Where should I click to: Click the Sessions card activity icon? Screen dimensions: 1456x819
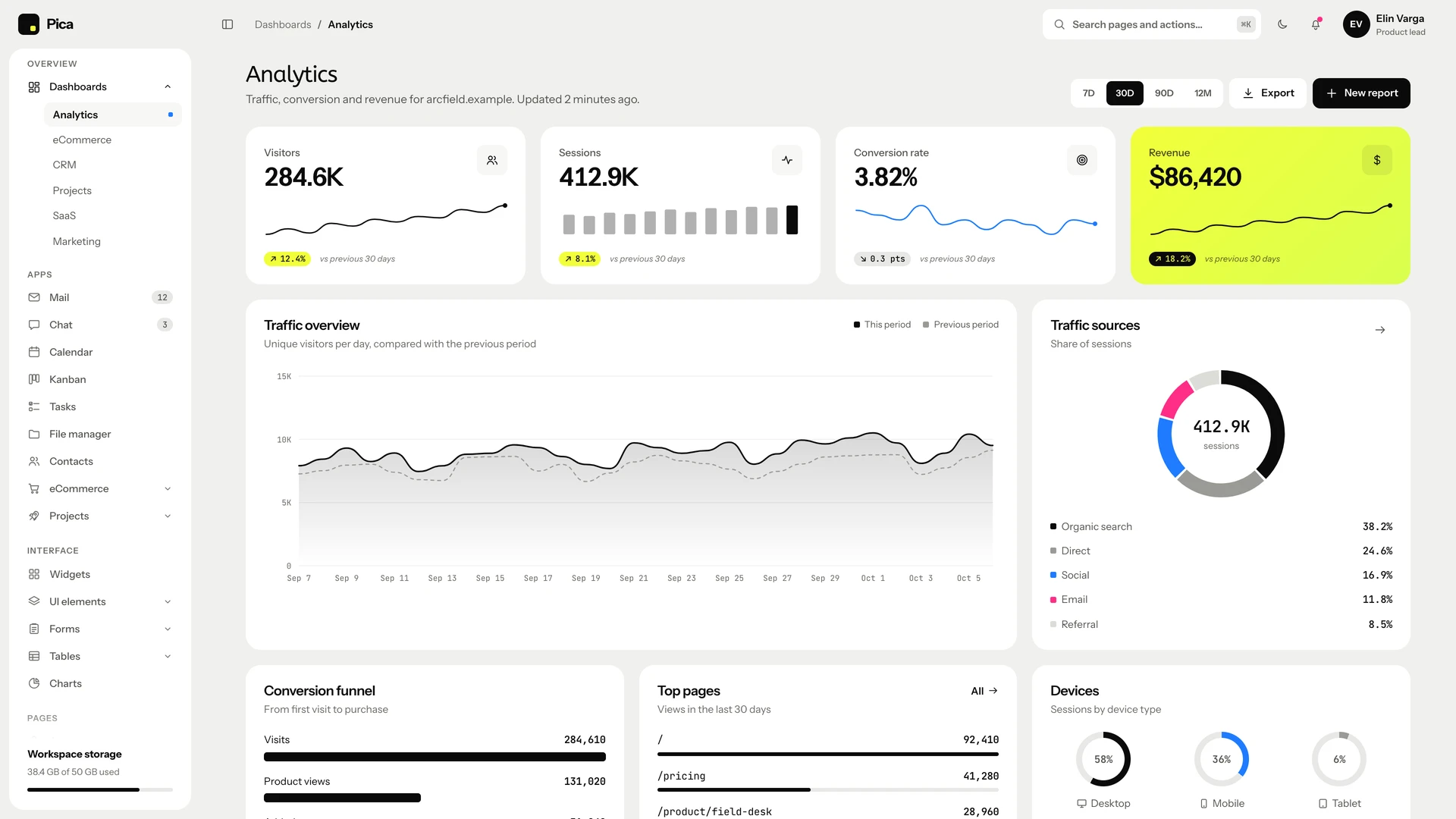[787, 160]
